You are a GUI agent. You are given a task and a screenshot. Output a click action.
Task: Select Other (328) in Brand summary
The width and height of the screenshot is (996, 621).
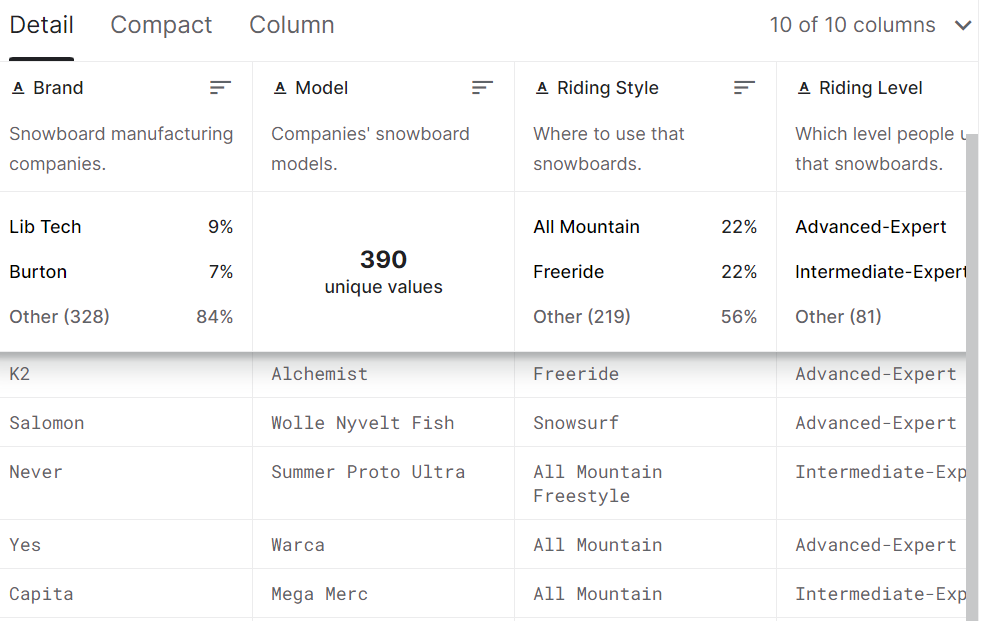(x=59, y=317)
